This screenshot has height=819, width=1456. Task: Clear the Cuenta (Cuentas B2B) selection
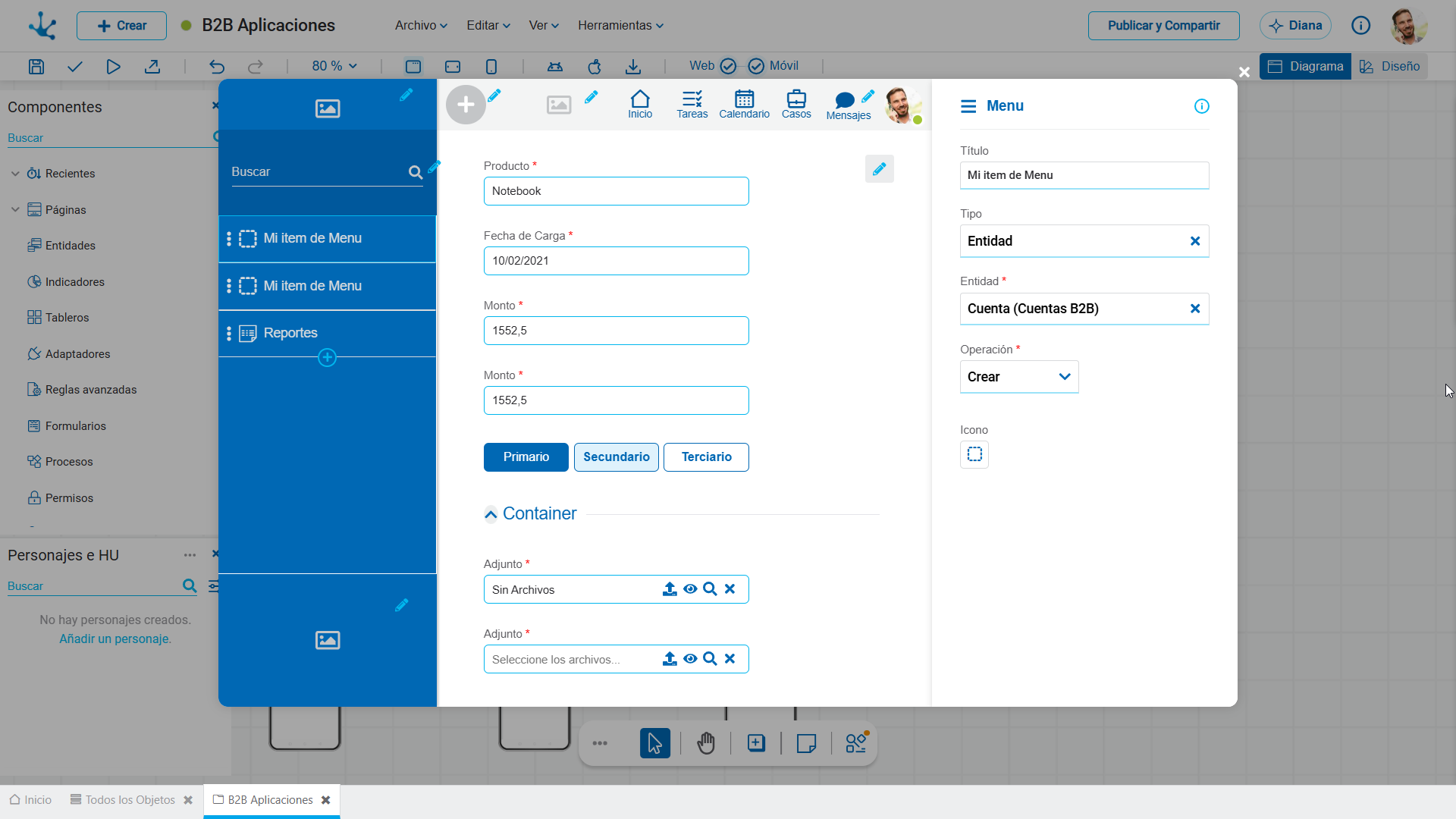pyautogui.click(x=1195, y=309)
